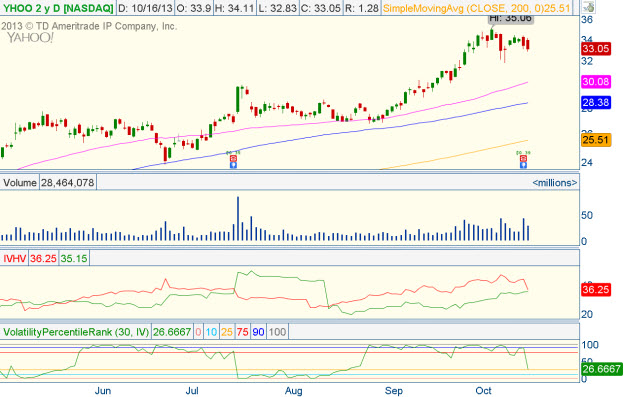Viewport: 625px width, 397px height.
Task: Open the chart drawing tool icon at top right
Action: [588, 7]
